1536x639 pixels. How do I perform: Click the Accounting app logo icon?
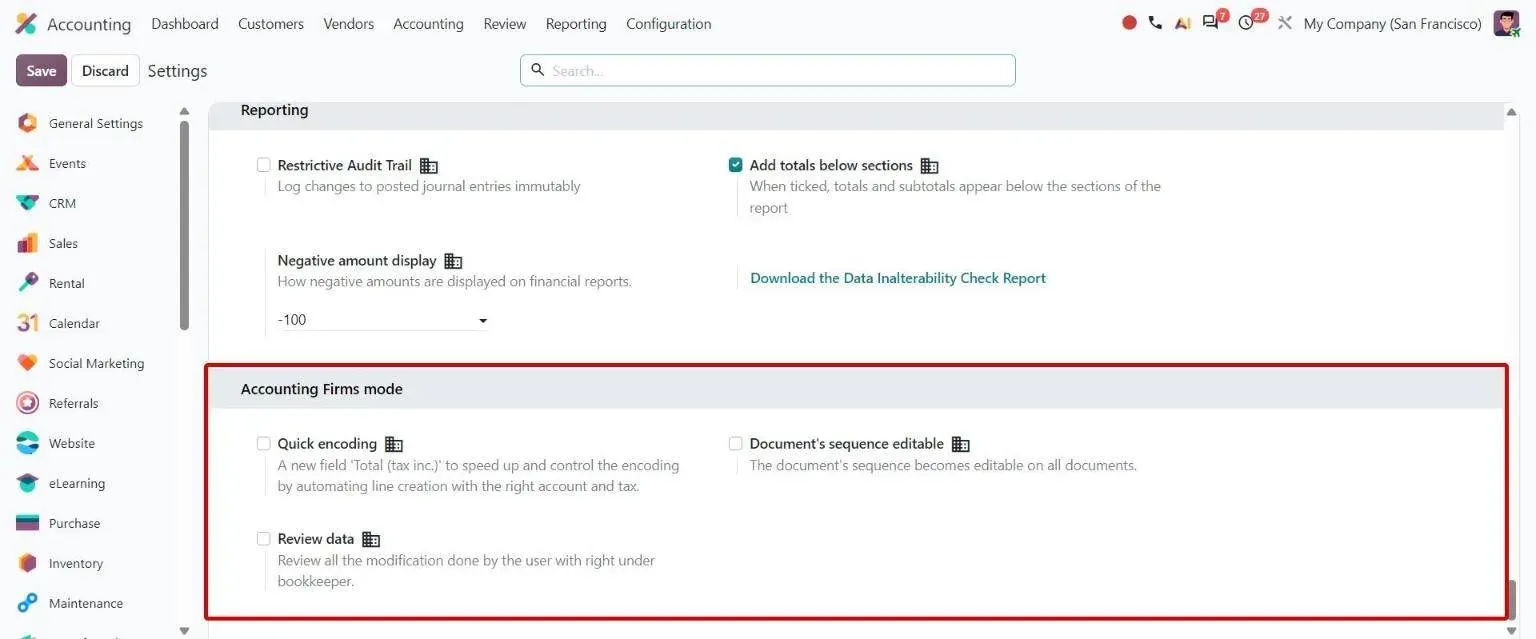tap(26, 24)
